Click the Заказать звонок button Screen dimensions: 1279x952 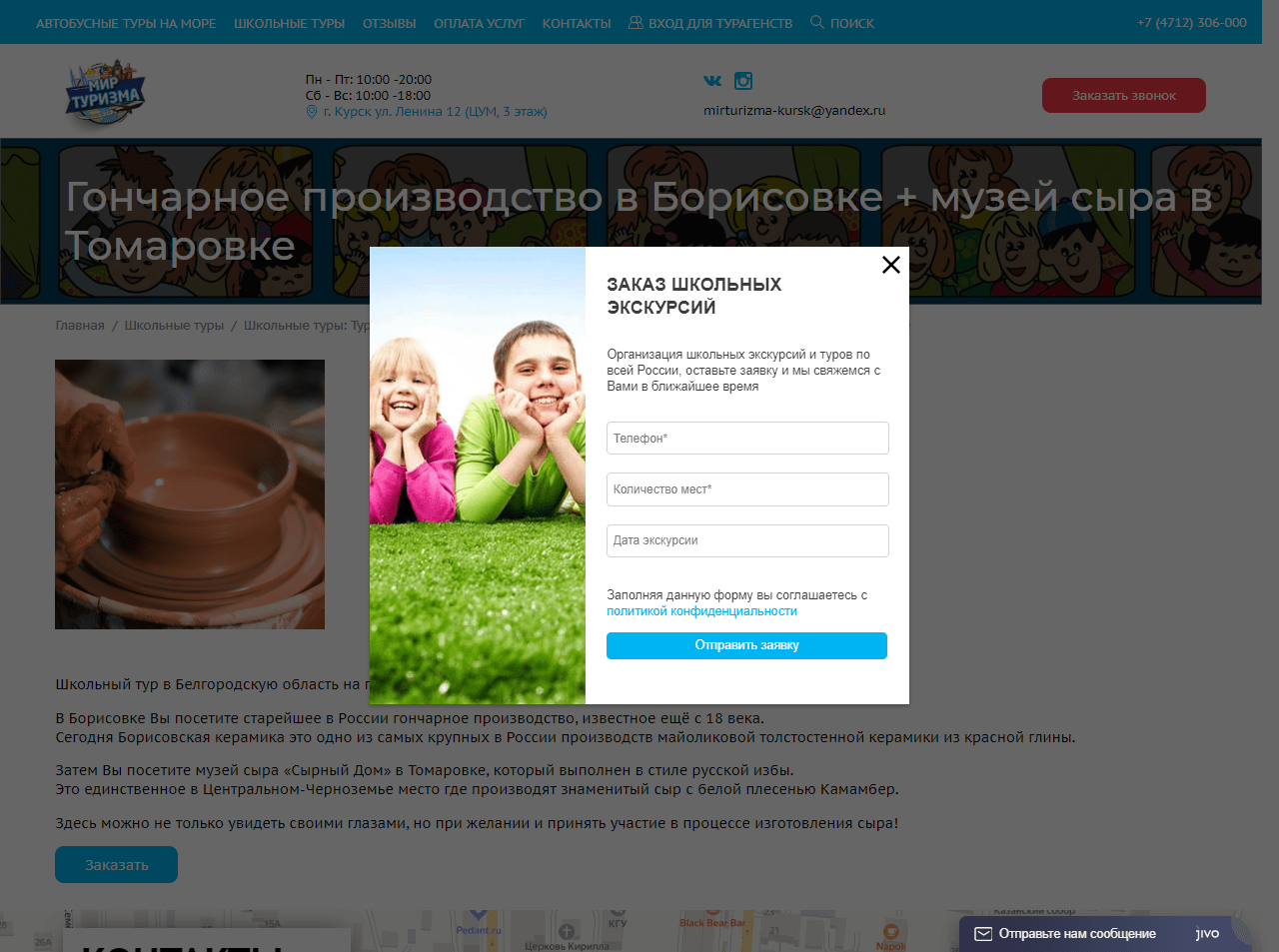click(x=1124, y=96)
